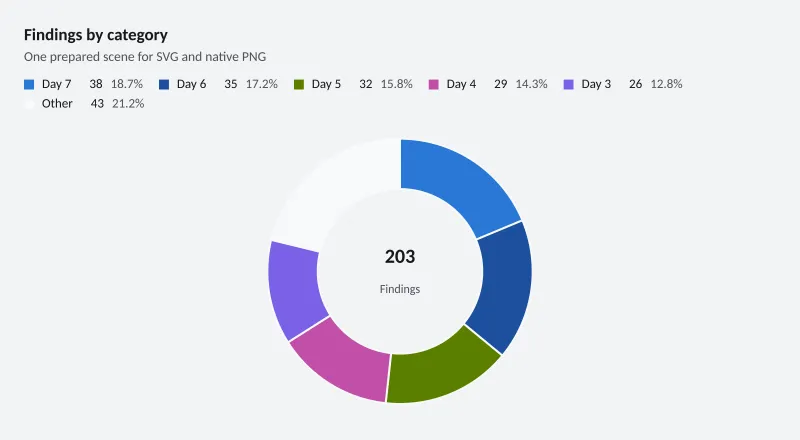Click the Day 3 legend color swatch
Image resolution: width=800 pixels, height=440 pixels.
tap(568, 85)
